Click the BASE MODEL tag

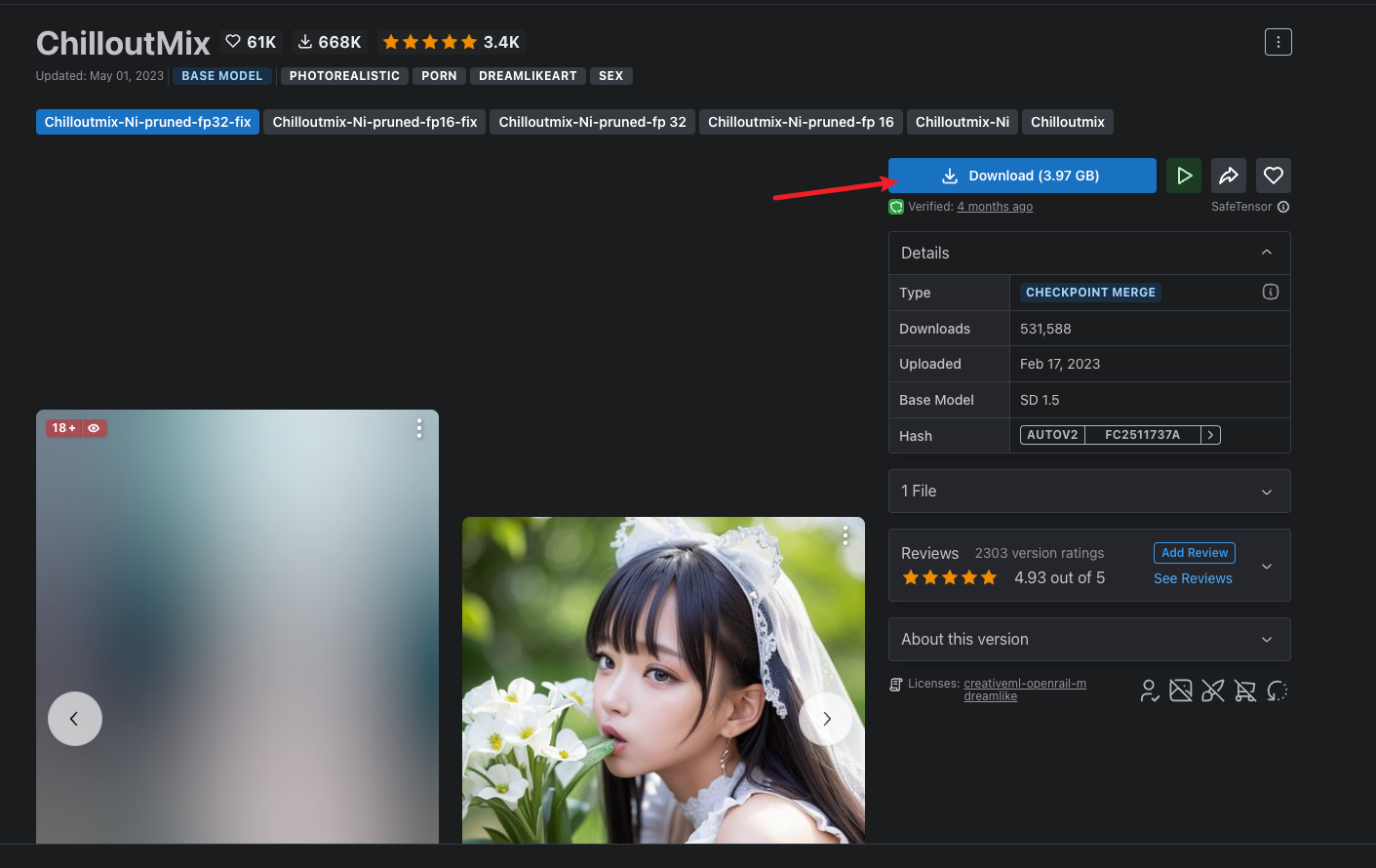point(222,76)
